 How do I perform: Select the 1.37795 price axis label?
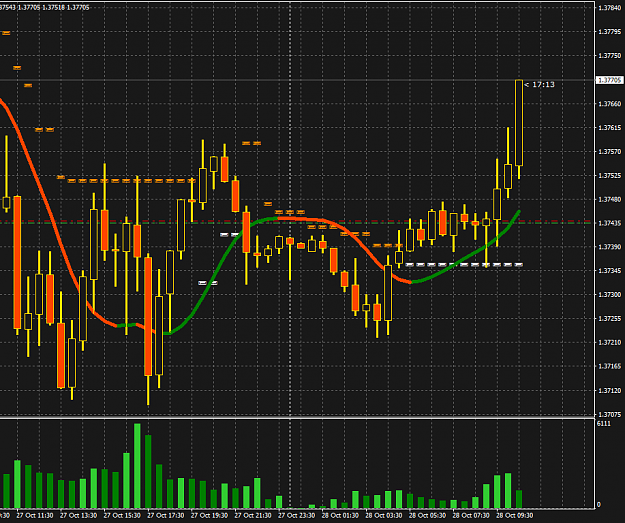(x=610, y=31)
